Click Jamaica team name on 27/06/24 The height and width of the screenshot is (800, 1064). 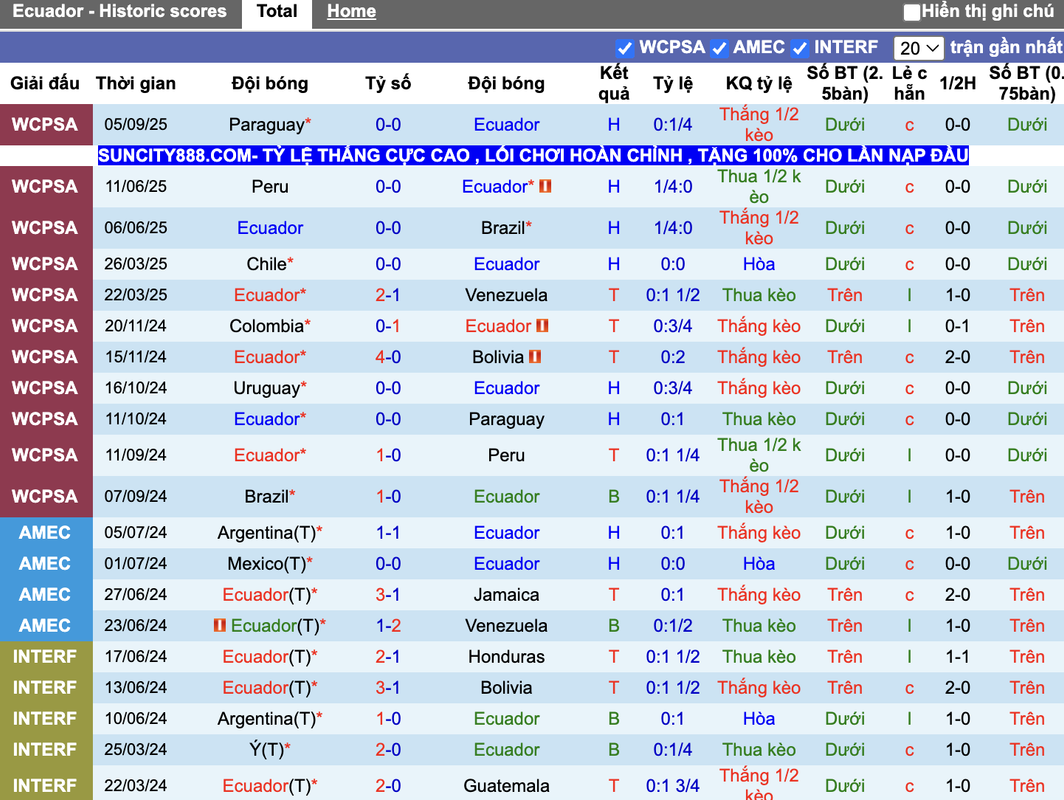[x=506, y=595]
